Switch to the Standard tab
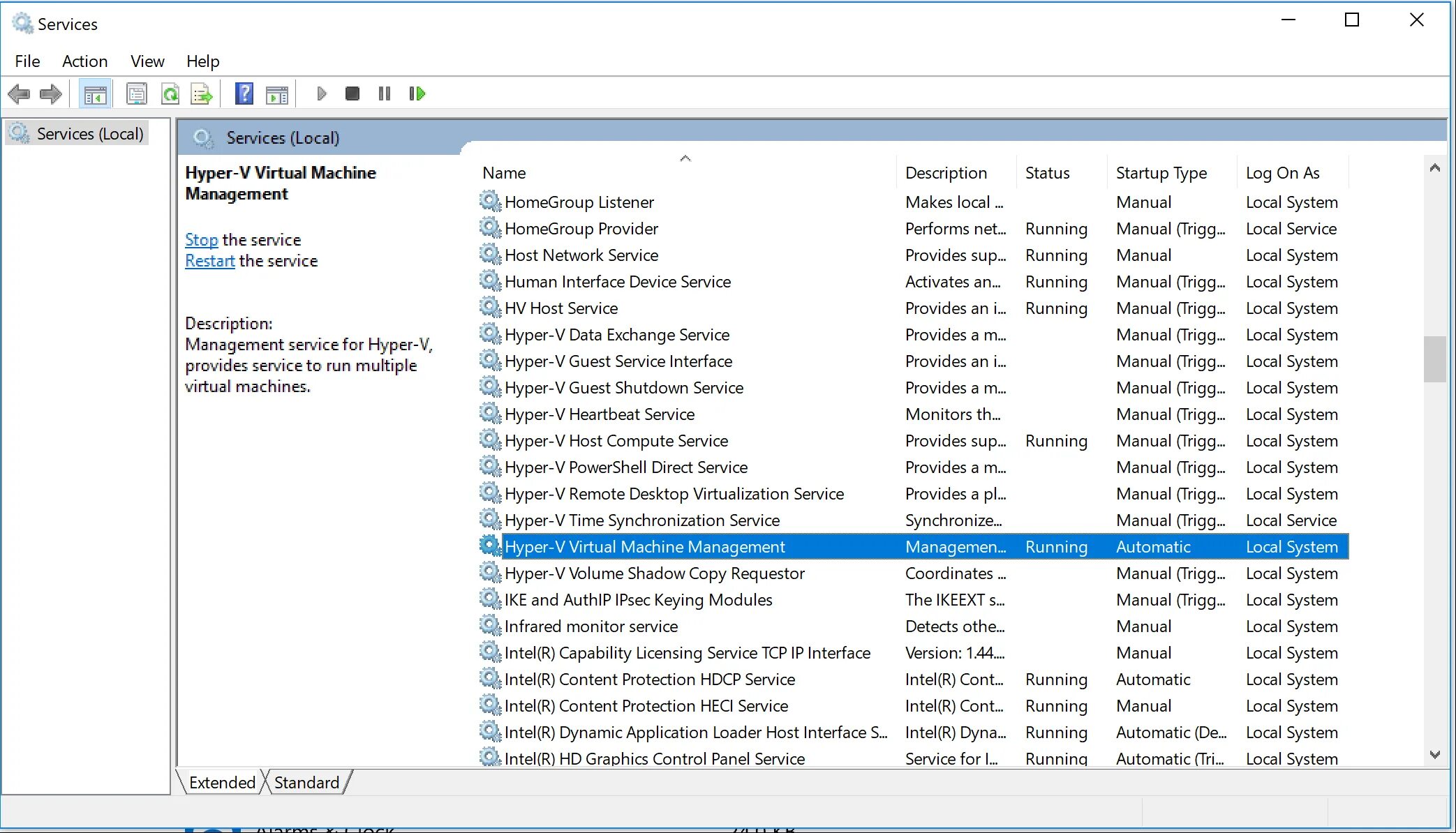The width and height of the screenshot is (1456, 833). pos(308,782)
